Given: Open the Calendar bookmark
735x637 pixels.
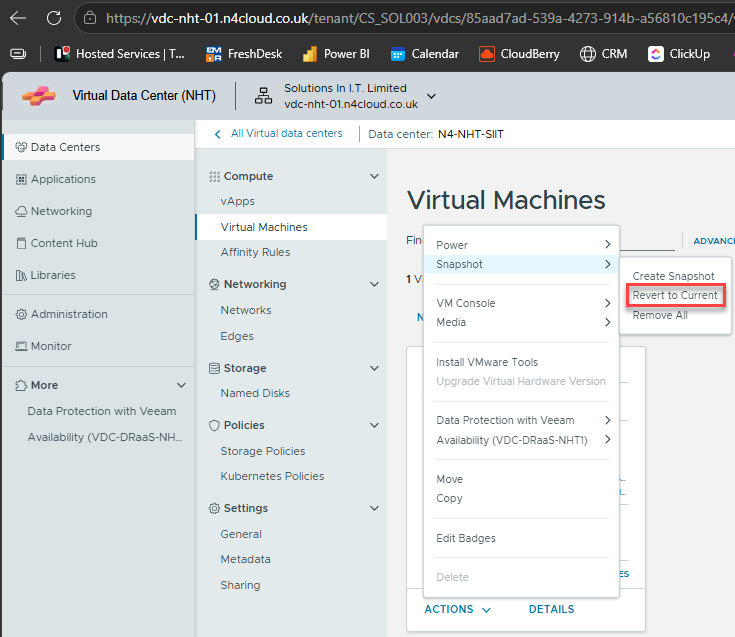Looking at the screenshot, I should pos(425,54).
